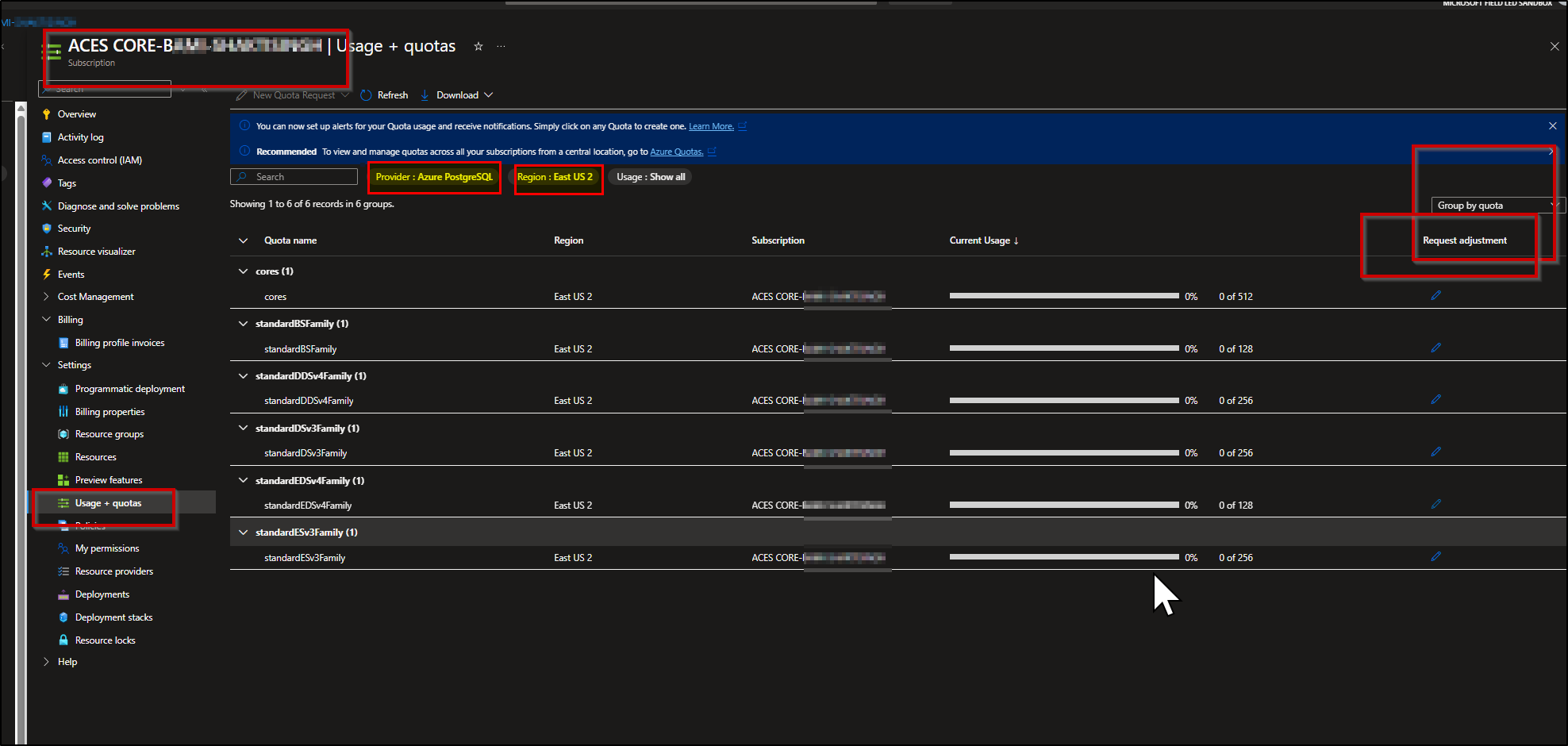1568x746 pixels.
Task: Open the Resource groups icon
Action: coord(63,434)
